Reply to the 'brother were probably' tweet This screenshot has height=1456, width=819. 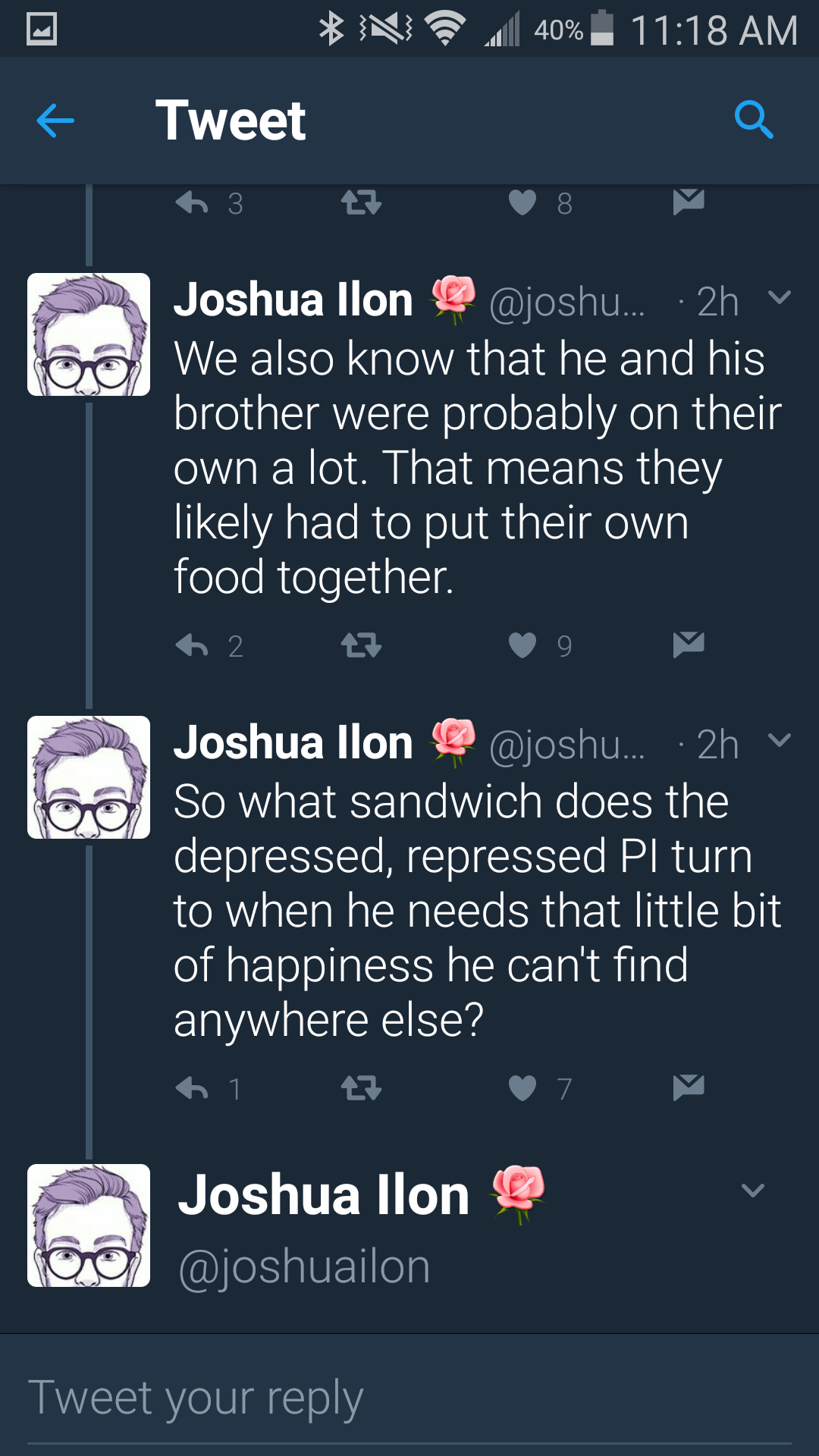click(x=192, y=646)
